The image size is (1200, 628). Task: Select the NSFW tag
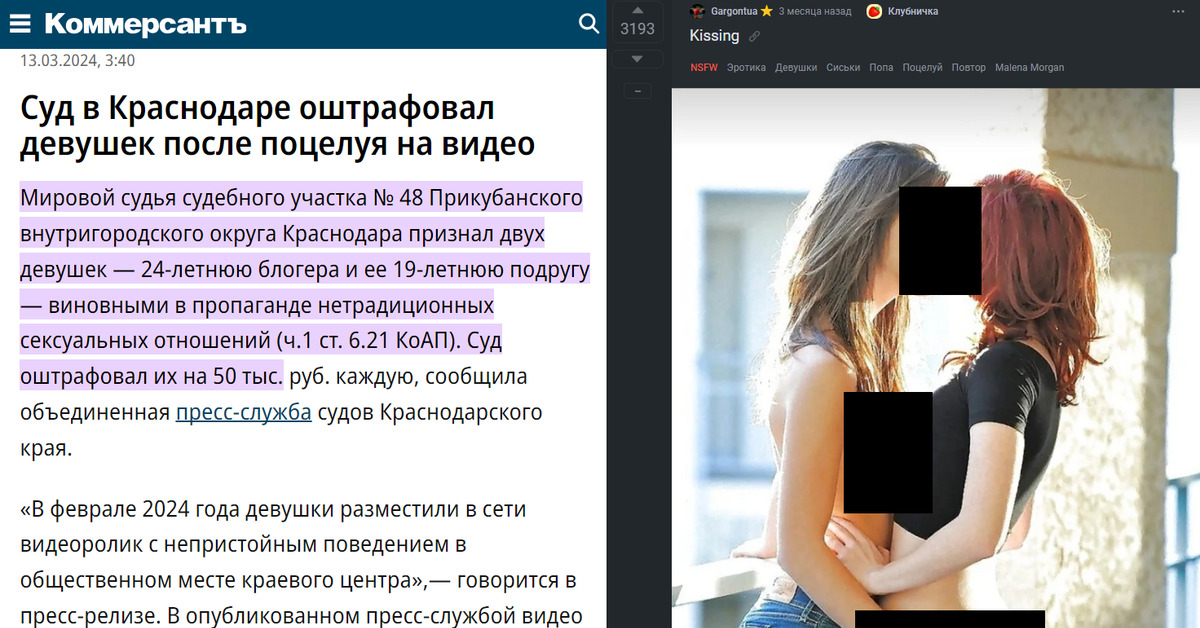click(x=703, y=67)
